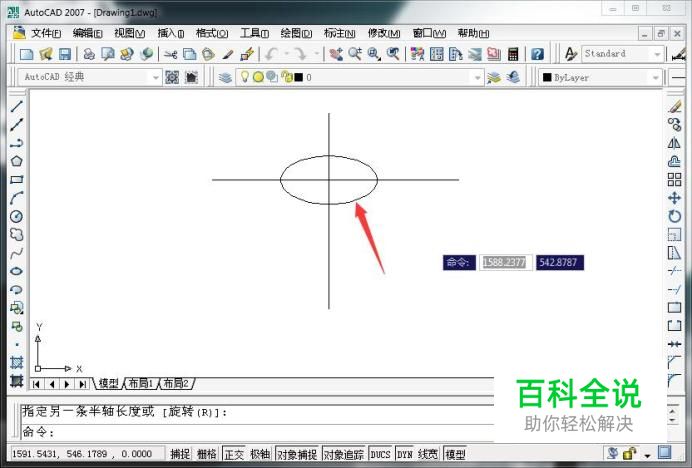Expand the layer 0 dropdown list

pyautogui.click(x=477, y=78)
